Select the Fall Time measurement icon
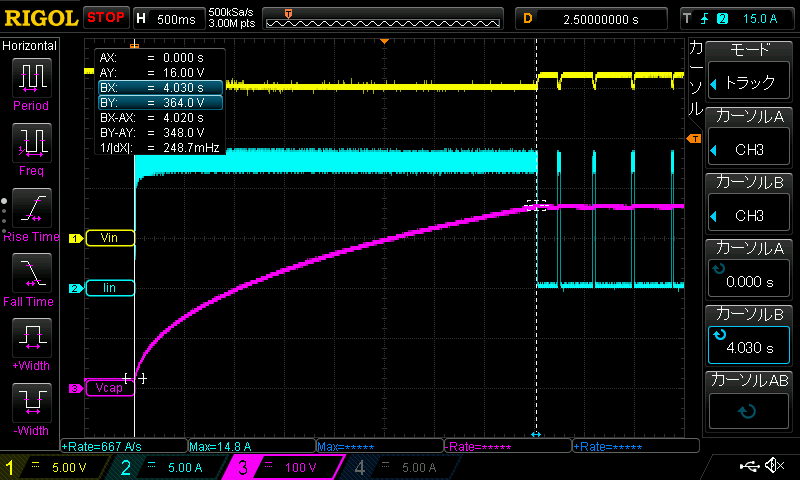 [x=32, y=273]
